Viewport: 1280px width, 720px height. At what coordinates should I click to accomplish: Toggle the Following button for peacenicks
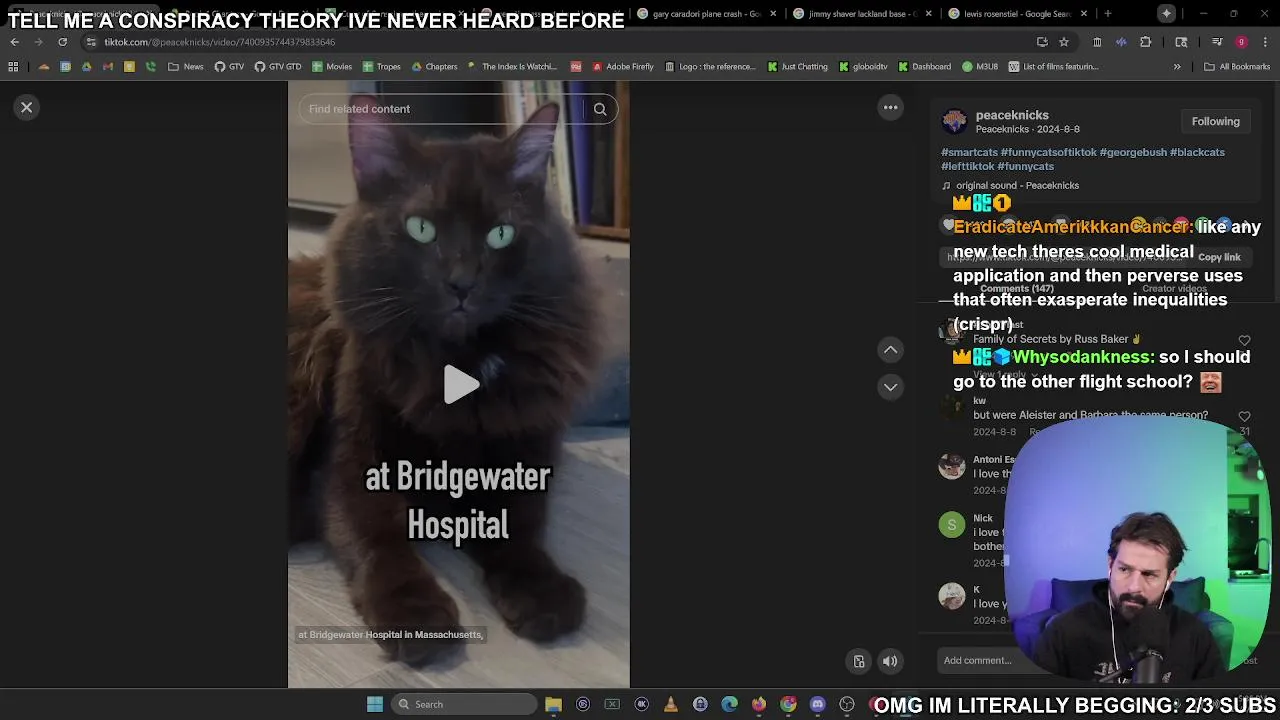pos(1215,121)
